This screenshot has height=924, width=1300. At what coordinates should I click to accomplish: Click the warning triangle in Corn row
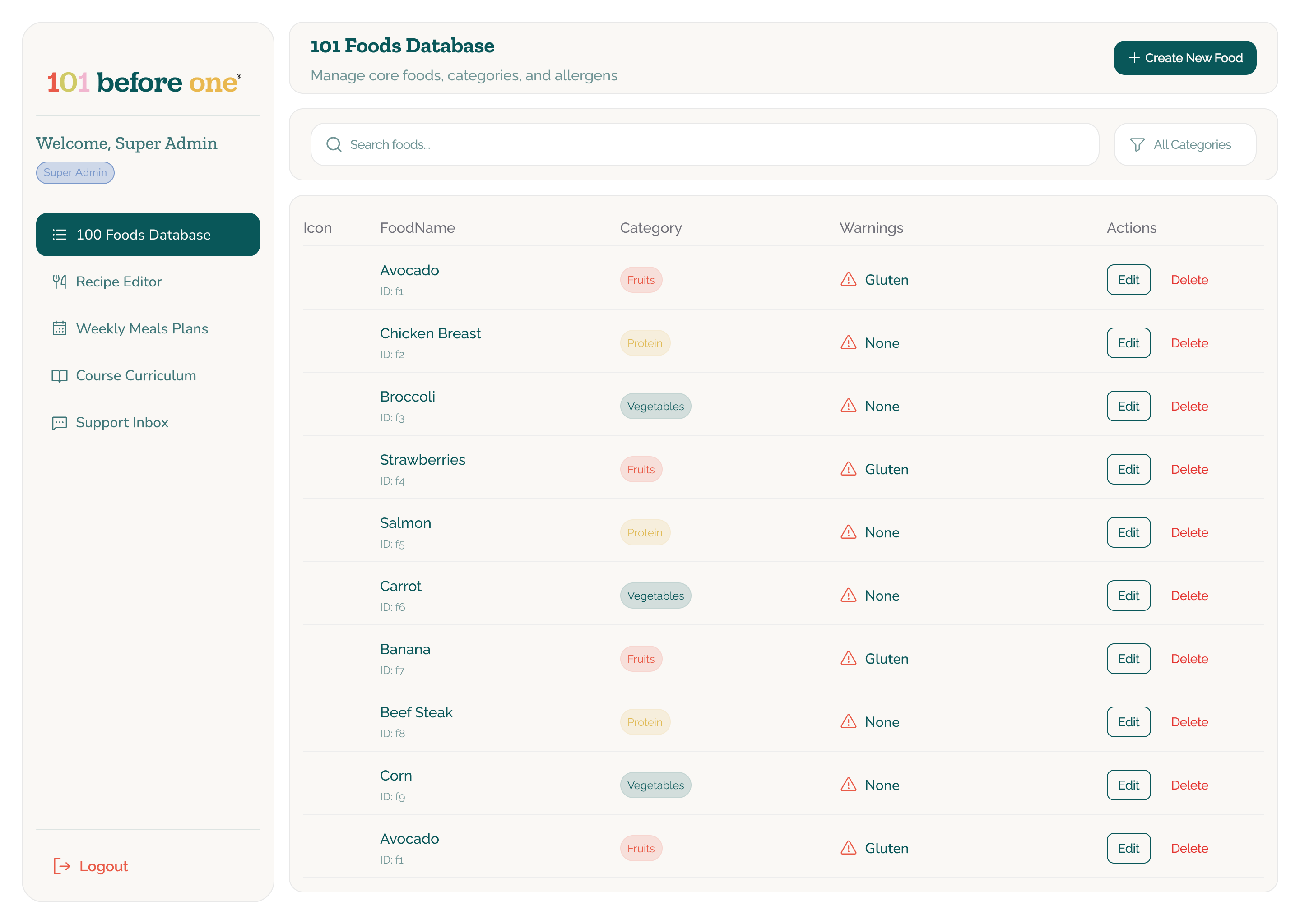(848, 785)
